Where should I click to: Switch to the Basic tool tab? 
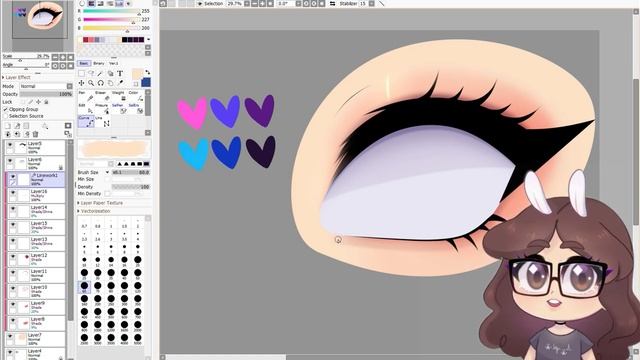click(84, 63)
